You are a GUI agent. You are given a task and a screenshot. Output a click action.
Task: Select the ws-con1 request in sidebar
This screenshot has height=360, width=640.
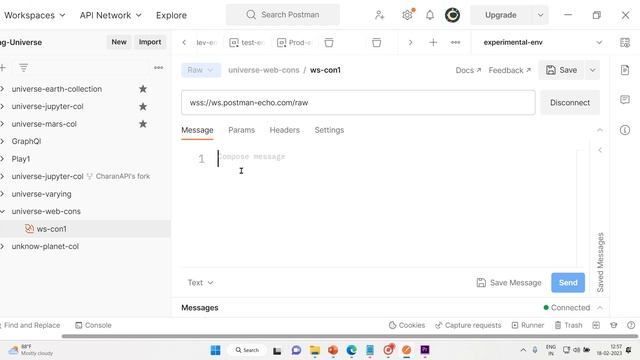click(85, 229)
